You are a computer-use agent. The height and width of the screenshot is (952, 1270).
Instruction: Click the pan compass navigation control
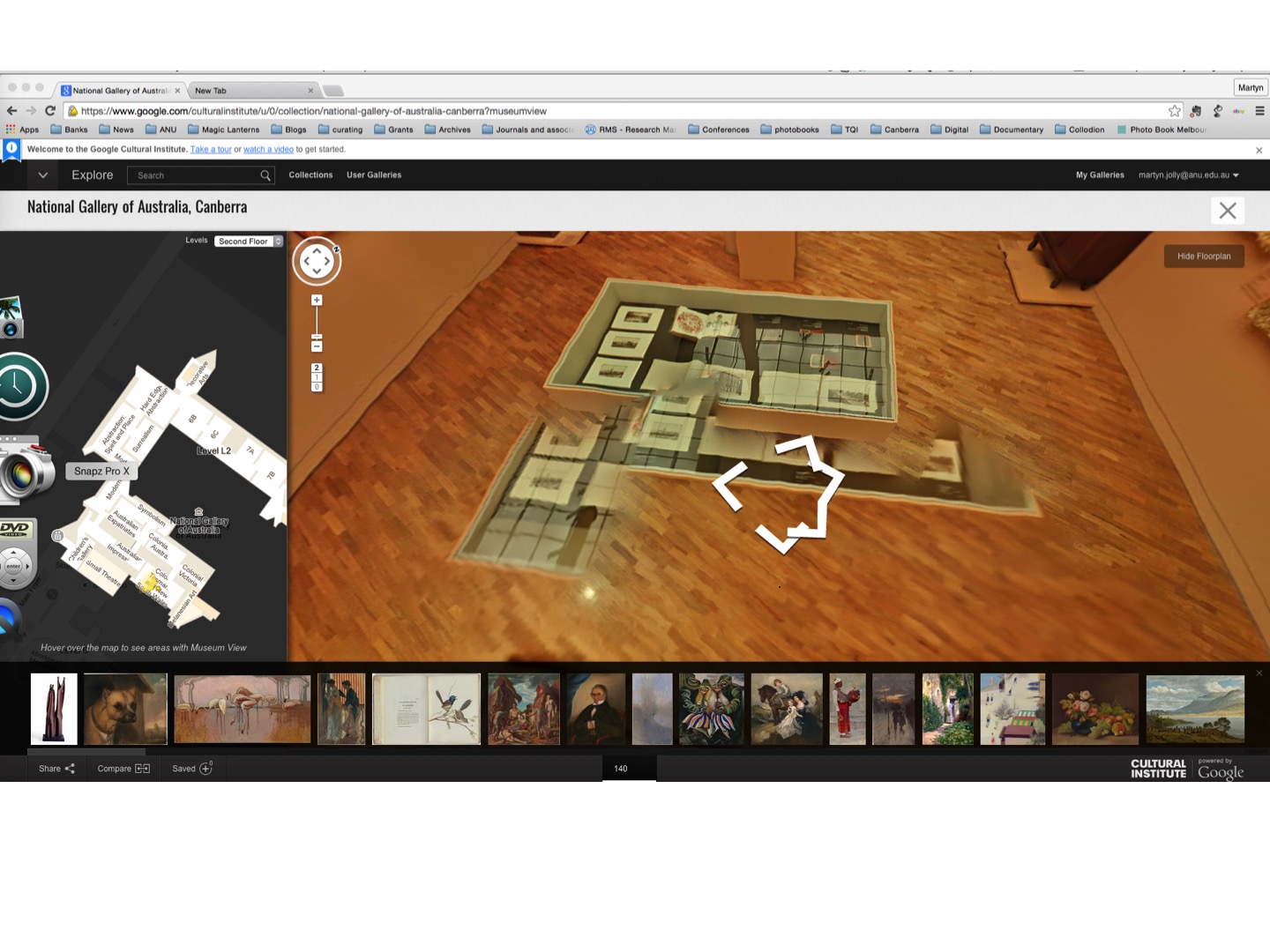(x=317, y=261)
